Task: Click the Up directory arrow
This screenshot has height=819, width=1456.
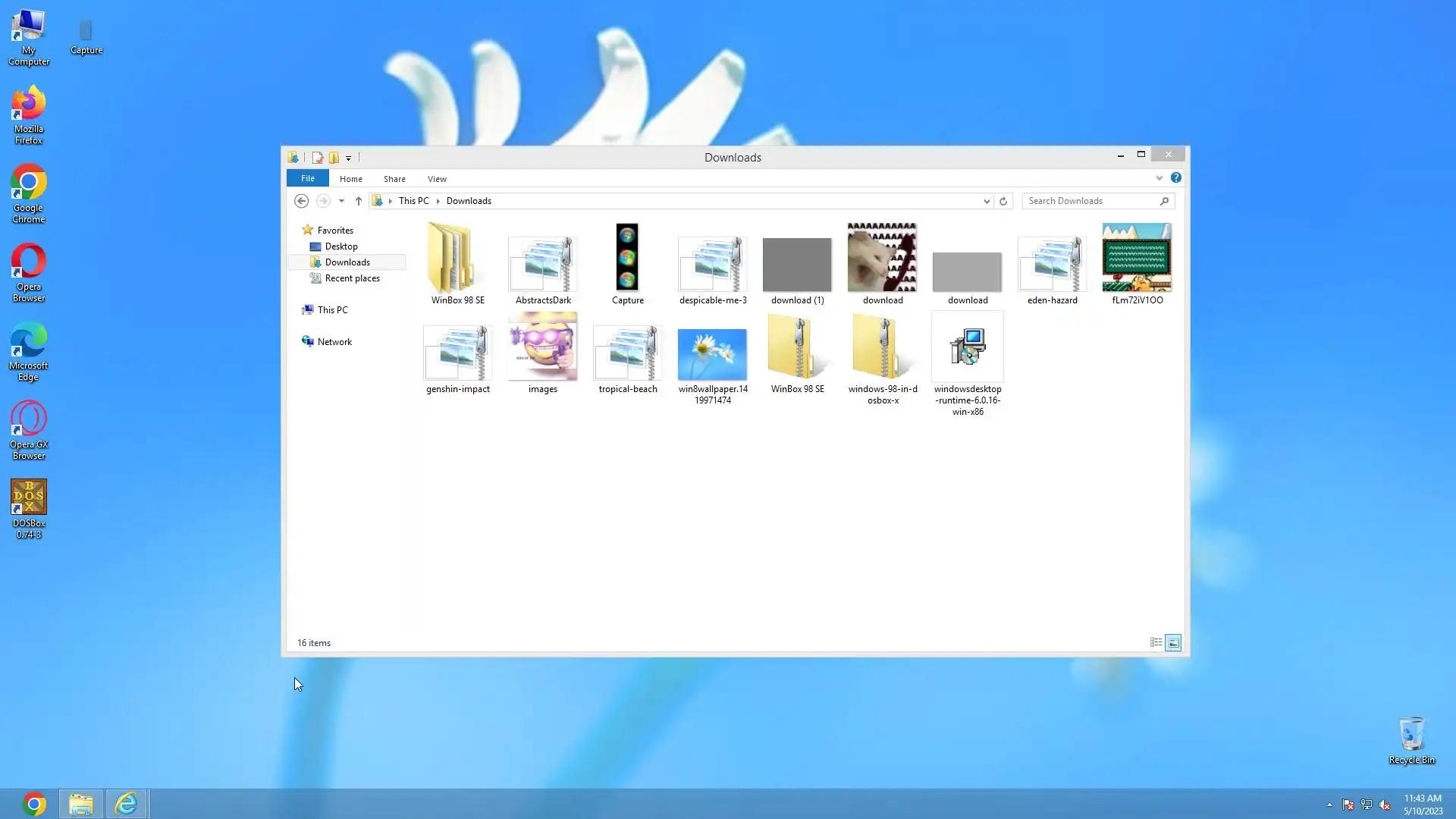Action: point(359,201)
